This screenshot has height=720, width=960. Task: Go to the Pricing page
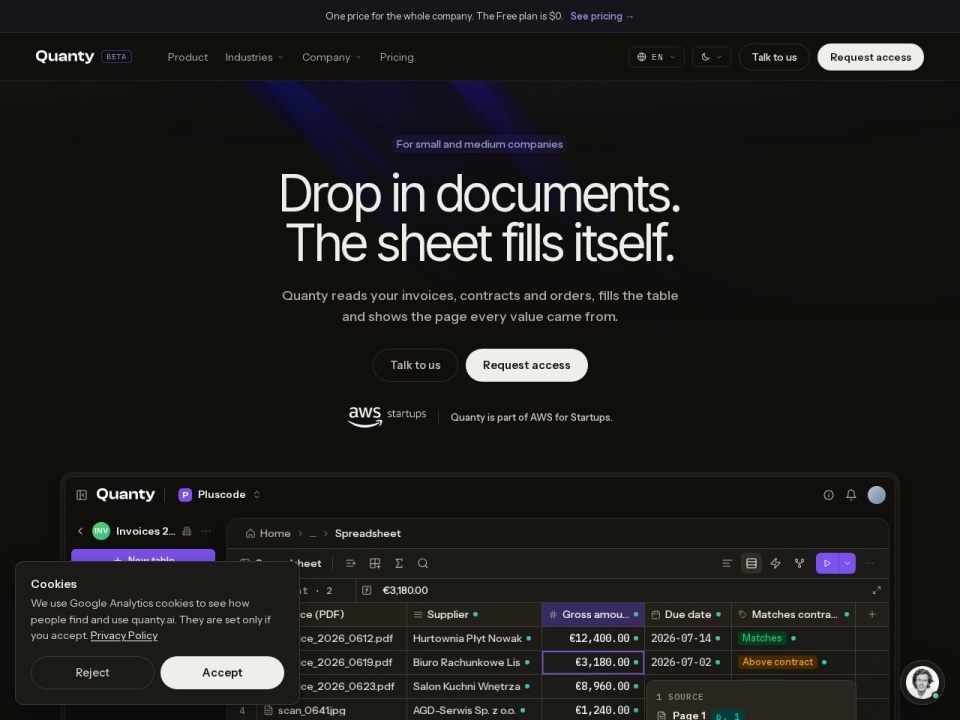397,57
